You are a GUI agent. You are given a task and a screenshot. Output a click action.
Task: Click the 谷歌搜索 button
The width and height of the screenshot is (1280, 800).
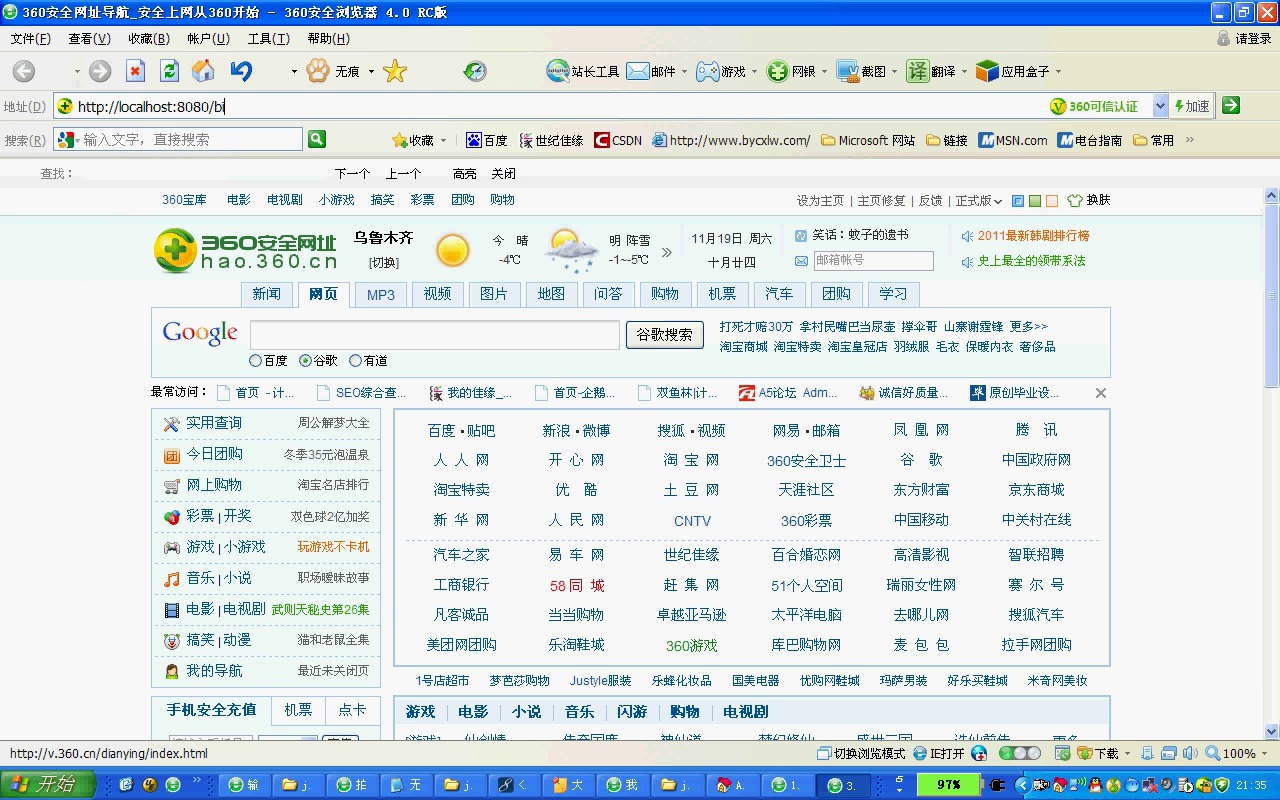click(664, 335)
